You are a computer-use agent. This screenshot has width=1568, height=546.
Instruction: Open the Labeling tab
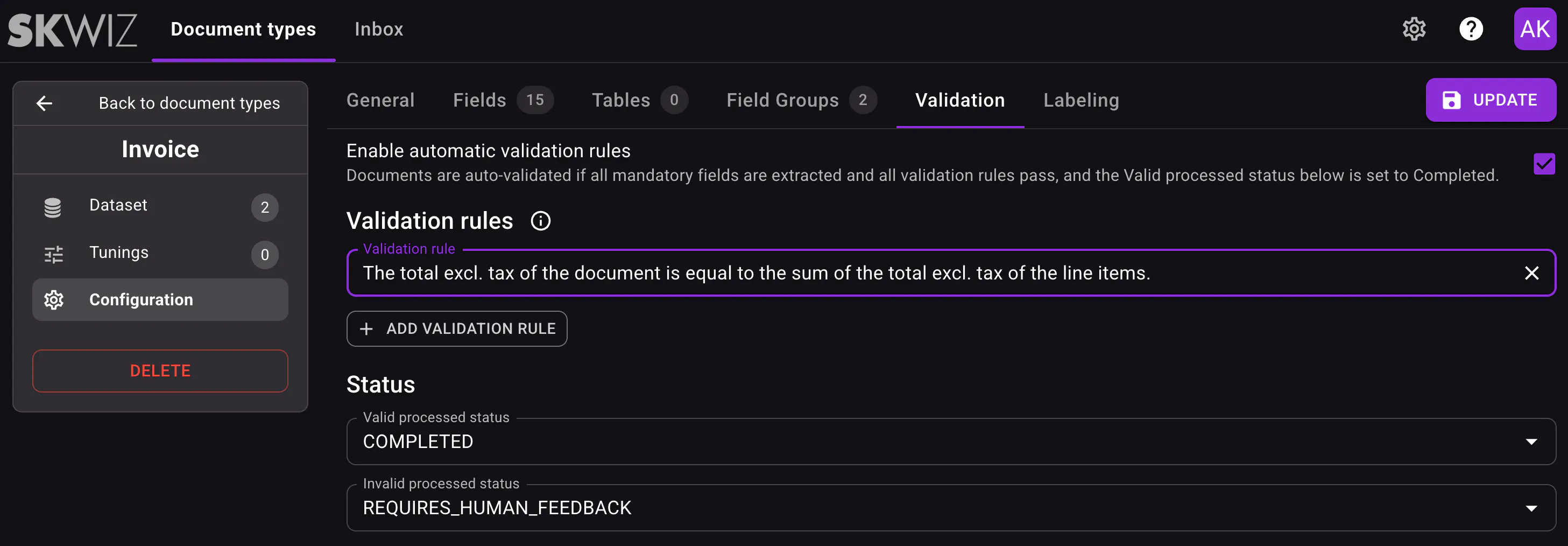click(x=1080, y=100)
